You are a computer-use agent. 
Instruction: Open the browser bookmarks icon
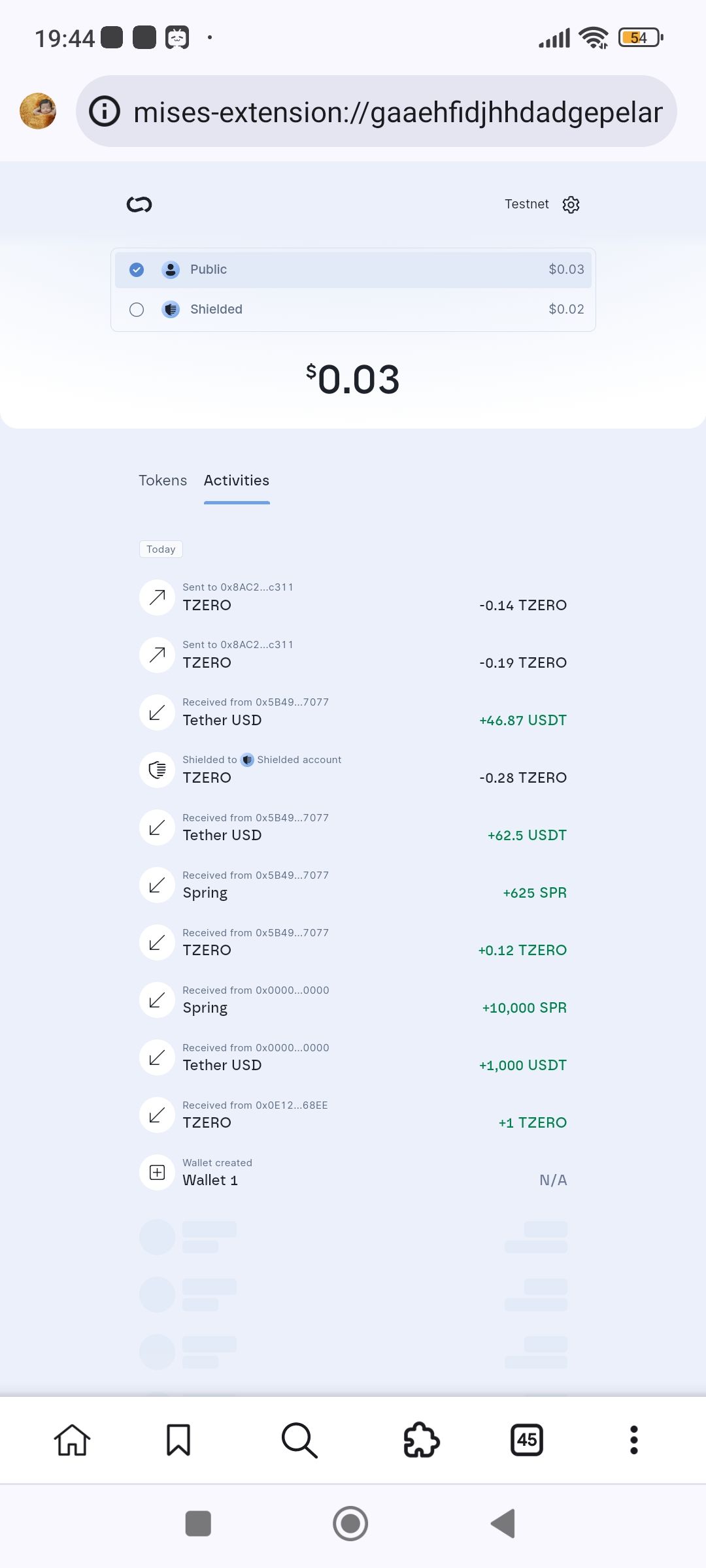[x=178, y=1440]
